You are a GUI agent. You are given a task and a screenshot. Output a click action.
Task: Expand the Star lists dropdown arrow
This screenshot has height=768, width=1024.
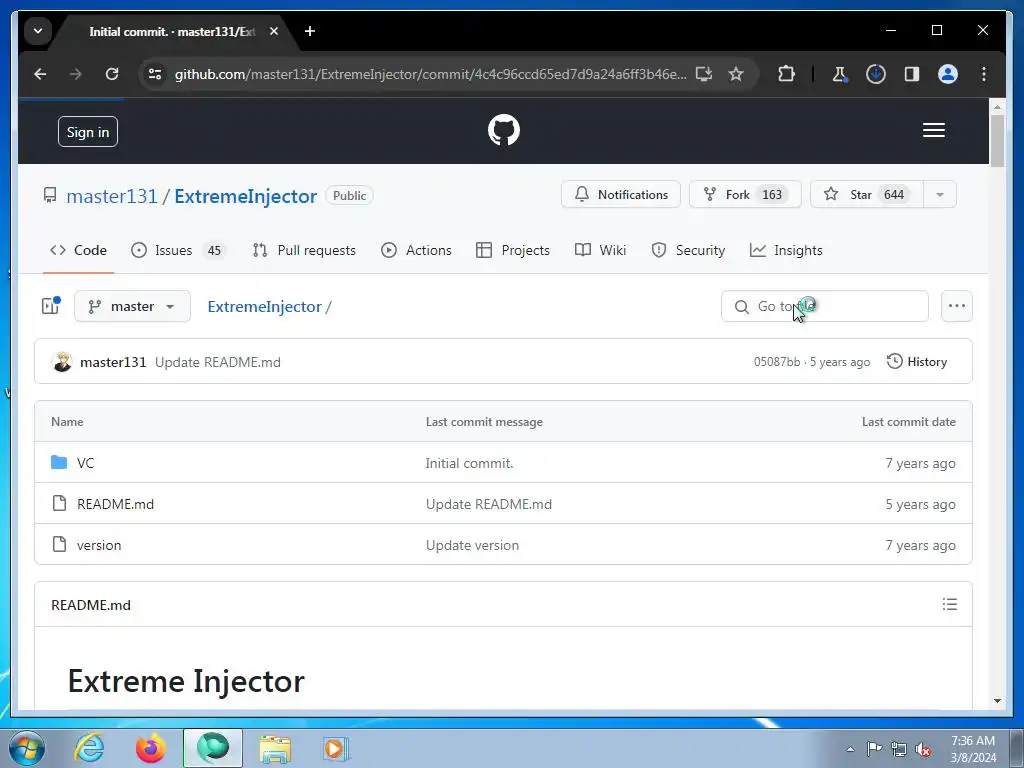pos(940,195)
